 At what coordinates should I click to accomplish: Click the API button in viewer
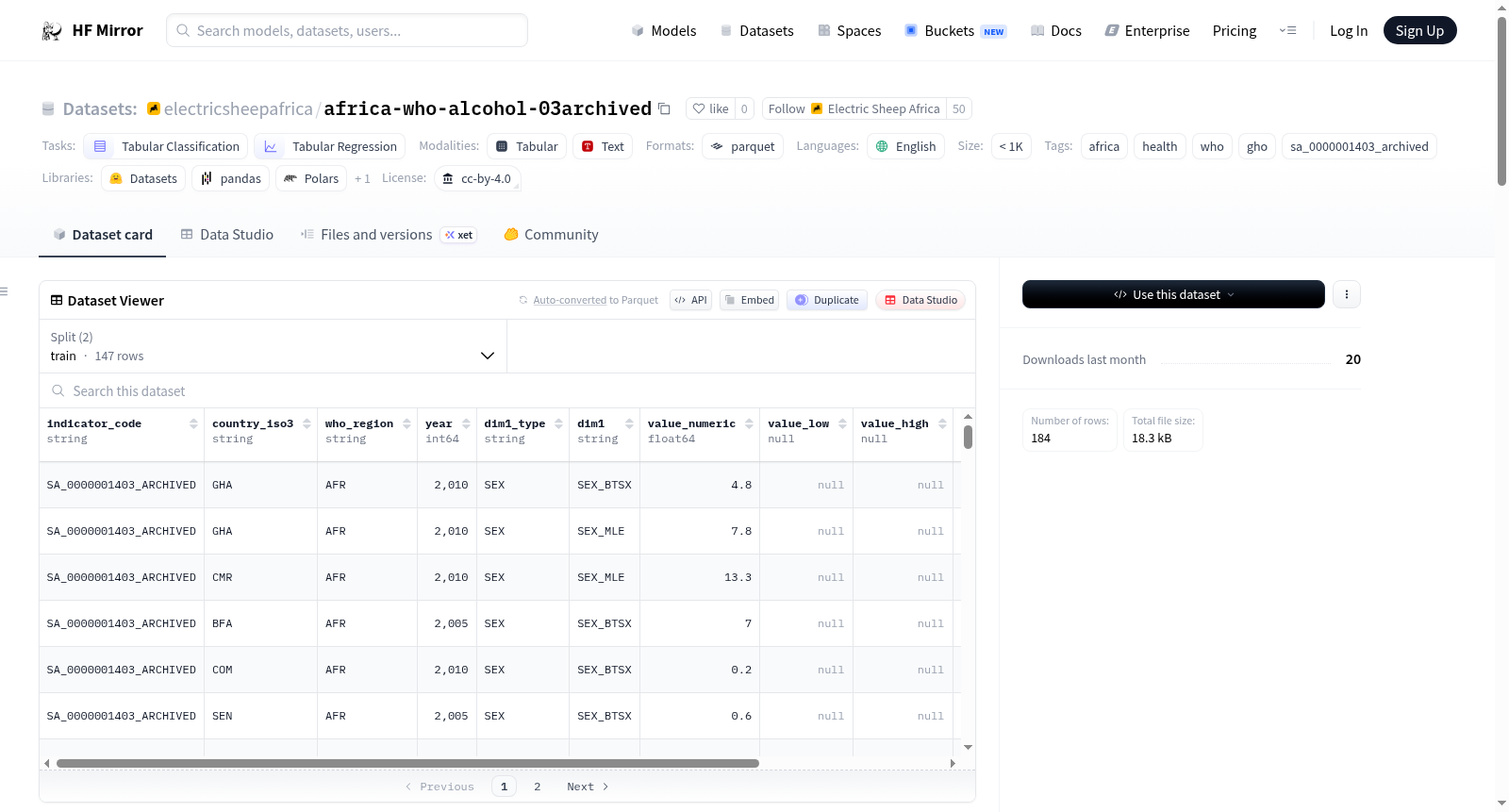tap(690, 300)
